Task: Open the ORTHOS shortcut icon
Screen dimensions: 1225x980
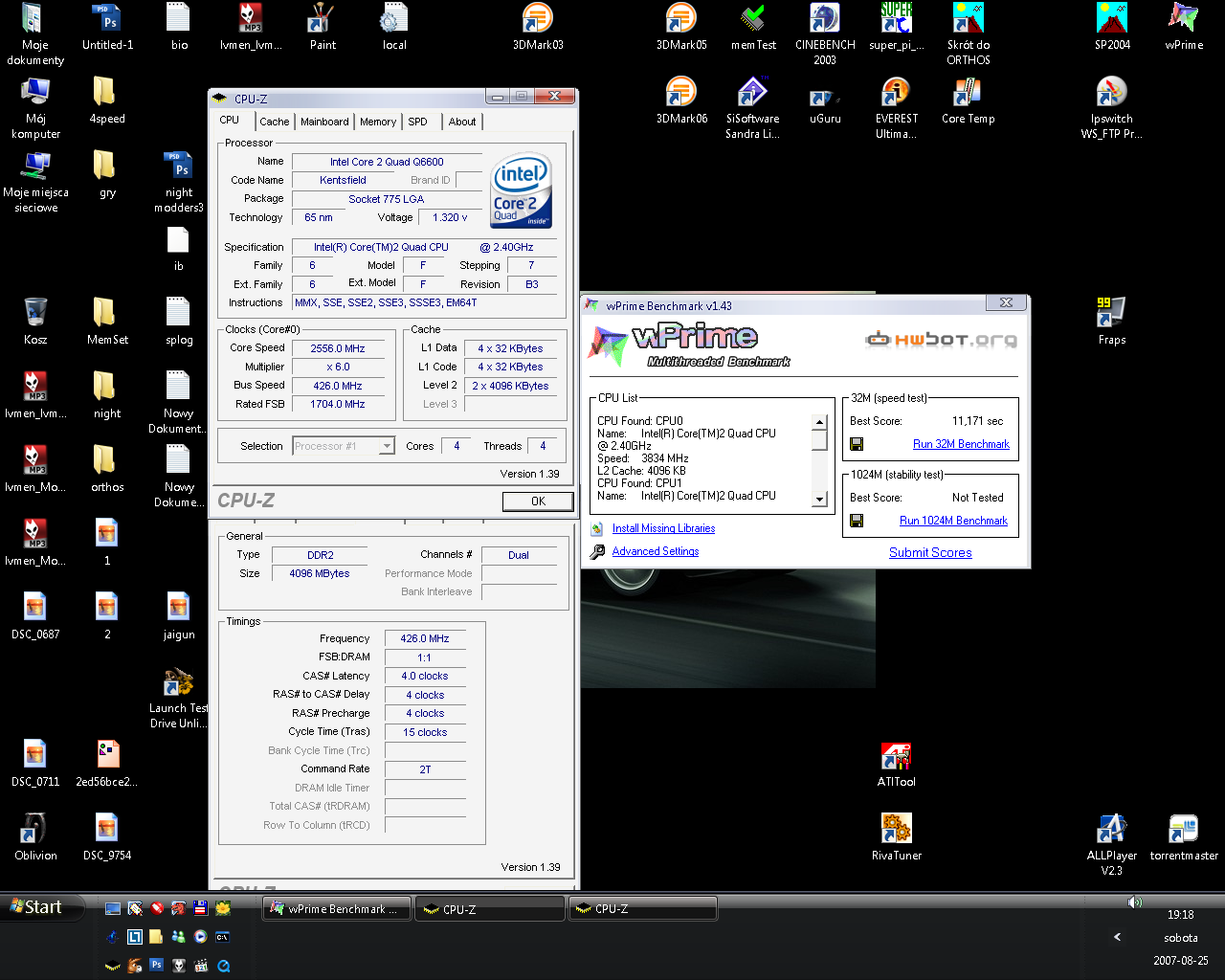Action: click(969, 33)
